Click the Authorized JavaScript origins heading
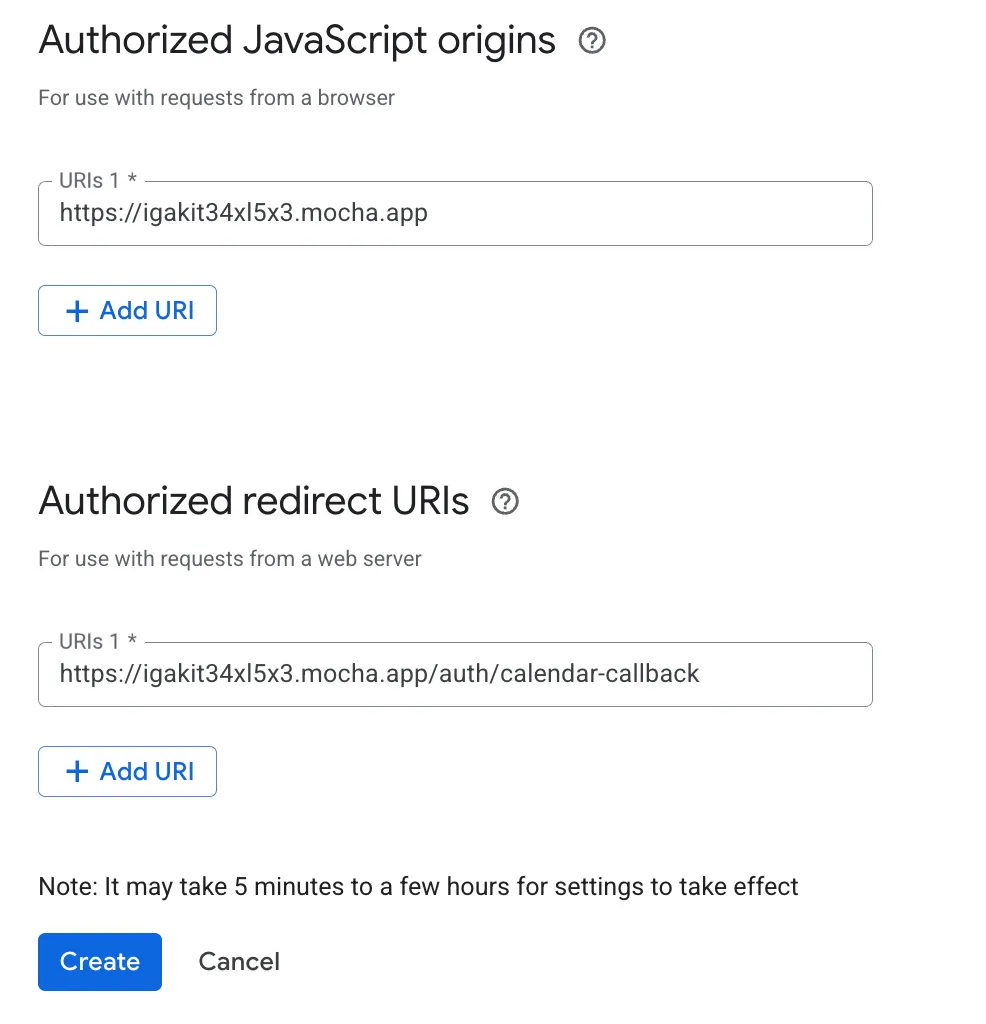This screenshot has height=1024, width=986. [296, 40]
